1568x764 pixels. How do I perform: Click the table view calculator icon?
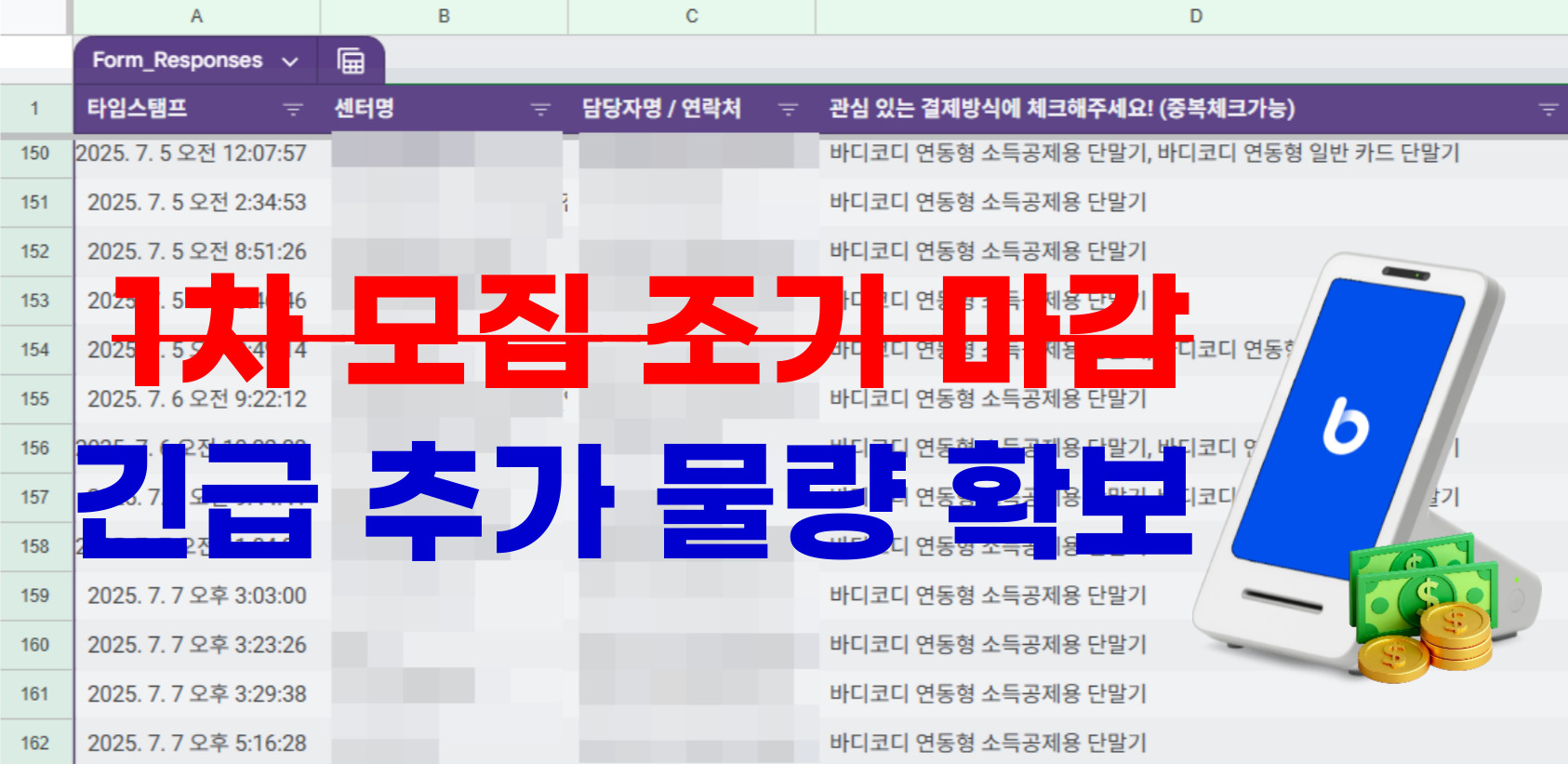(351, 61)
